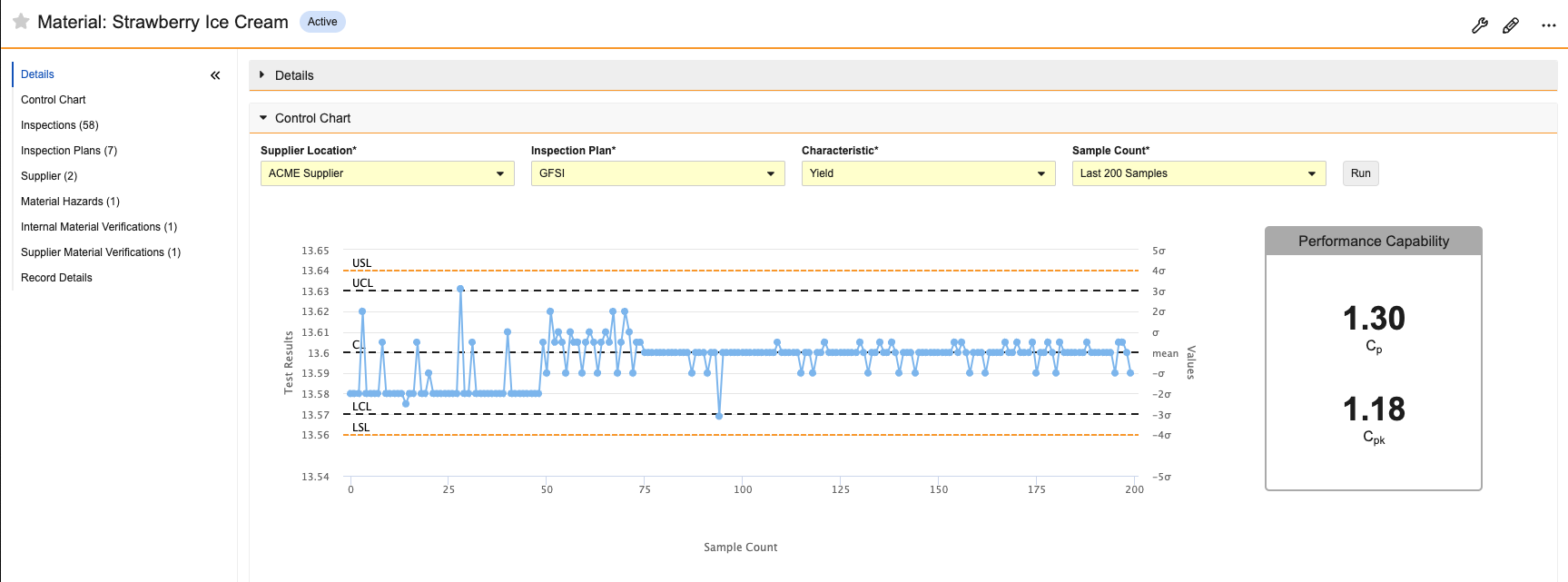This screenshot has width=1568, height=582.
Task: Click the pencil edit icon
Action: coord(1511,25)
